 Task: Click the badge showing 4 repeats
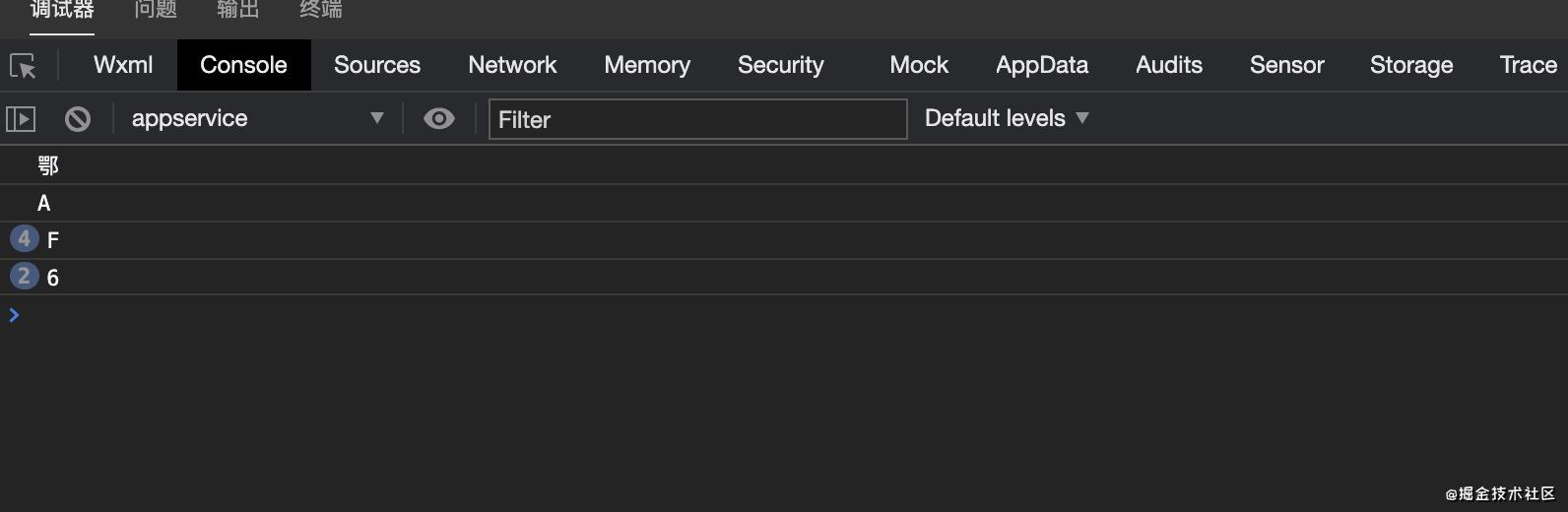(x=24, y=239)
